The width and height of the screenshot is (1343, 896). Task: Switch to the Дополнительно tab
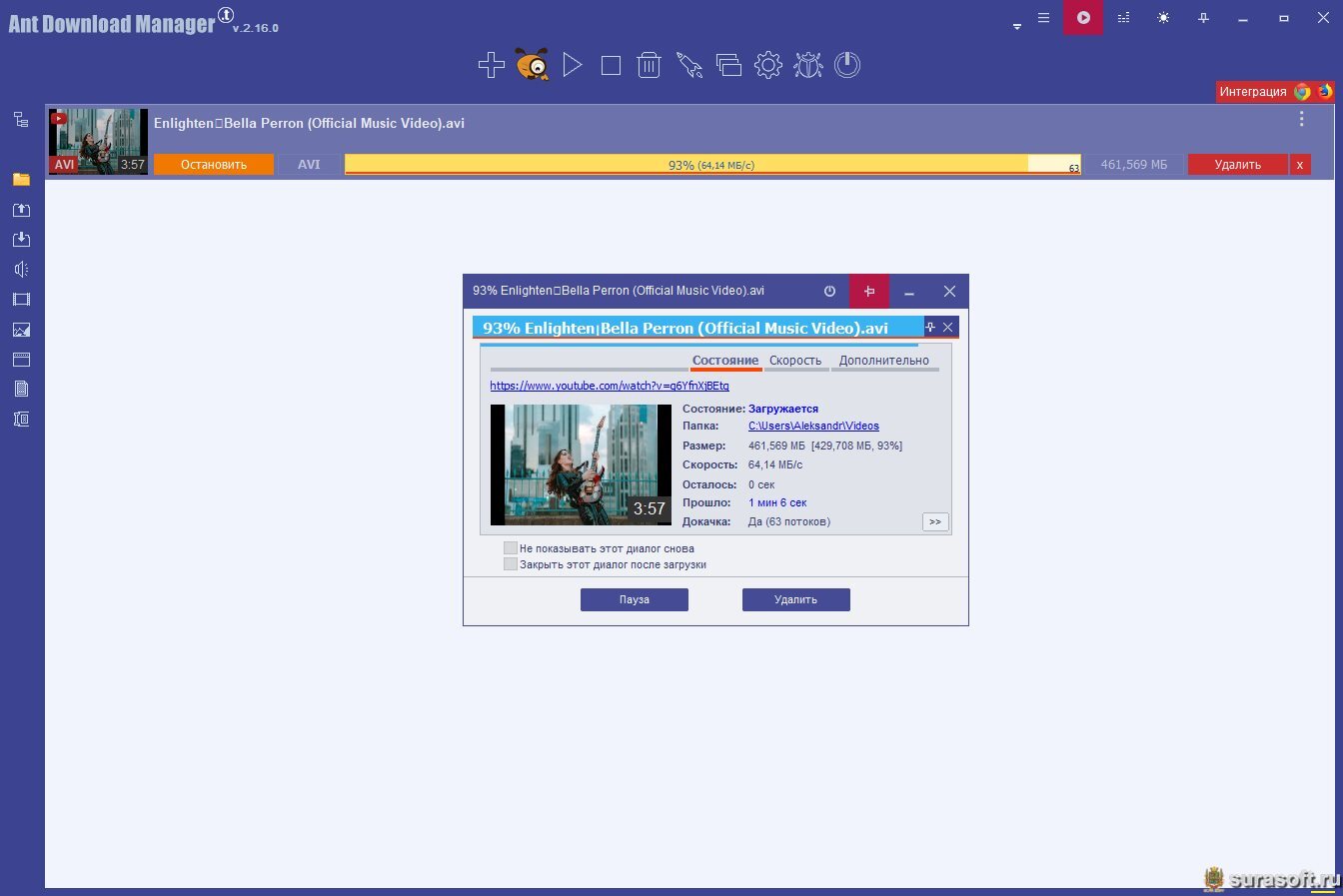coord(884,361)
